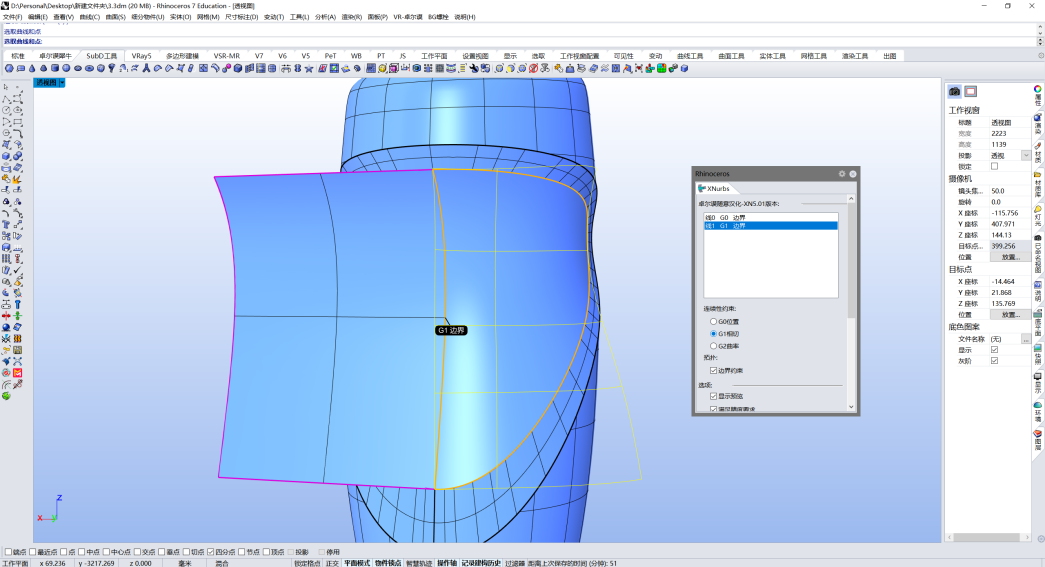Click the wrench tool icon in SubD toolbar

(x=474, y=68)
